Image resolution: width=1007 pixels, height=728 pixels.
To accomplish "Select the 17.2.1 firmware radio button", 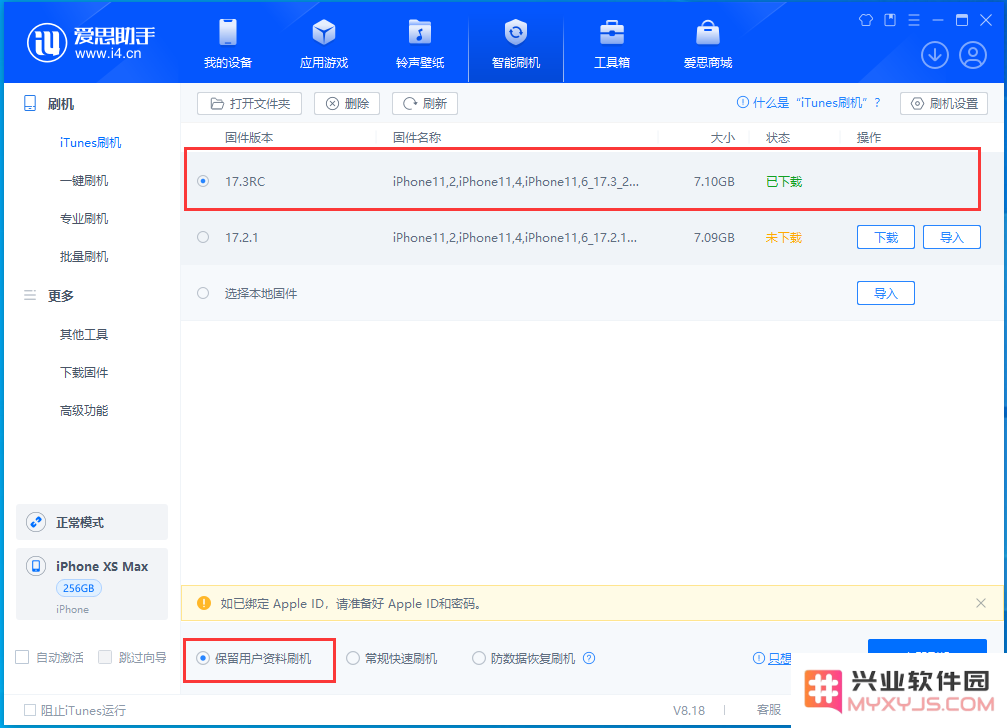I will click(x=203, y=237).
